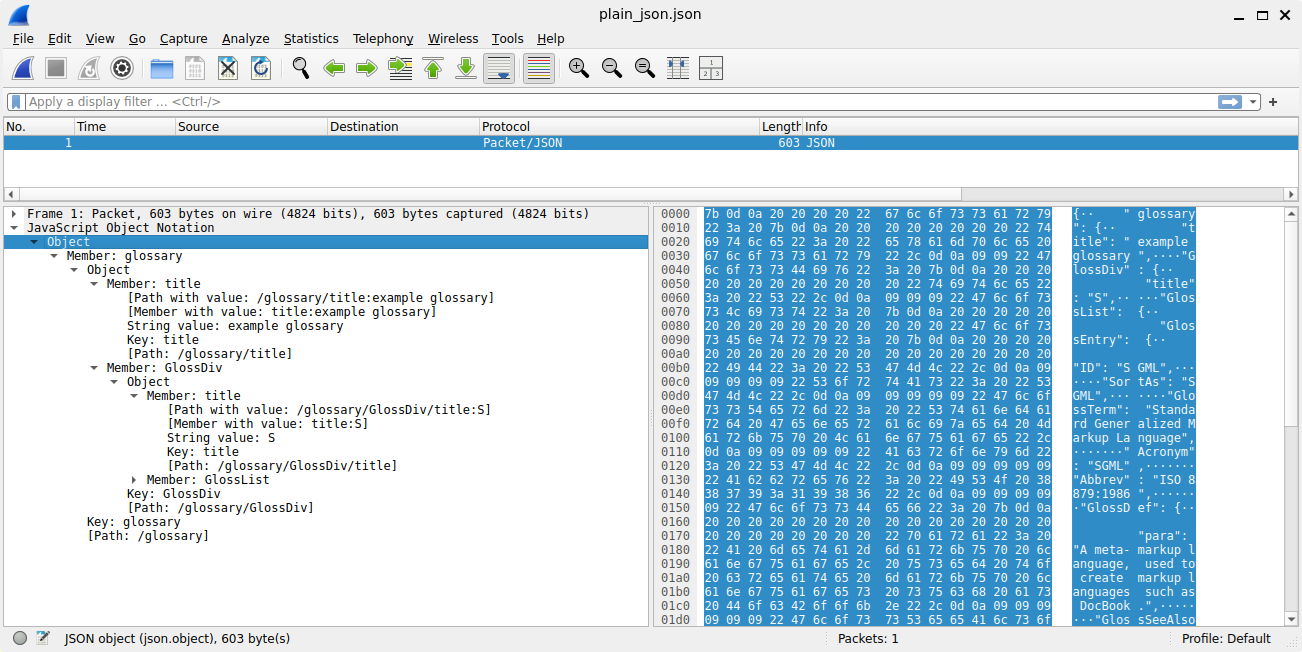
Task: Click the resize columns to content icon
Action: [677, 68]
